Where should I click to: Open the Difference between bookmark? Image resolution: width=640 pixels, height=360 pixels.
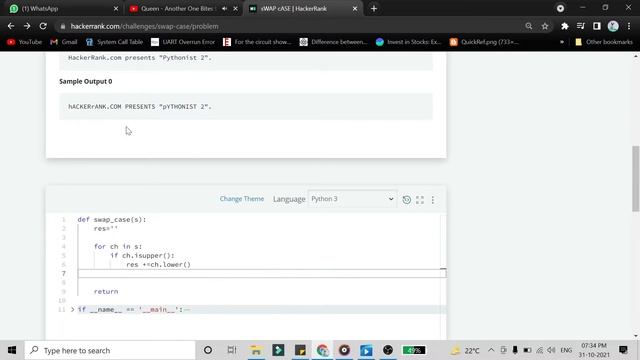[333, 42]
